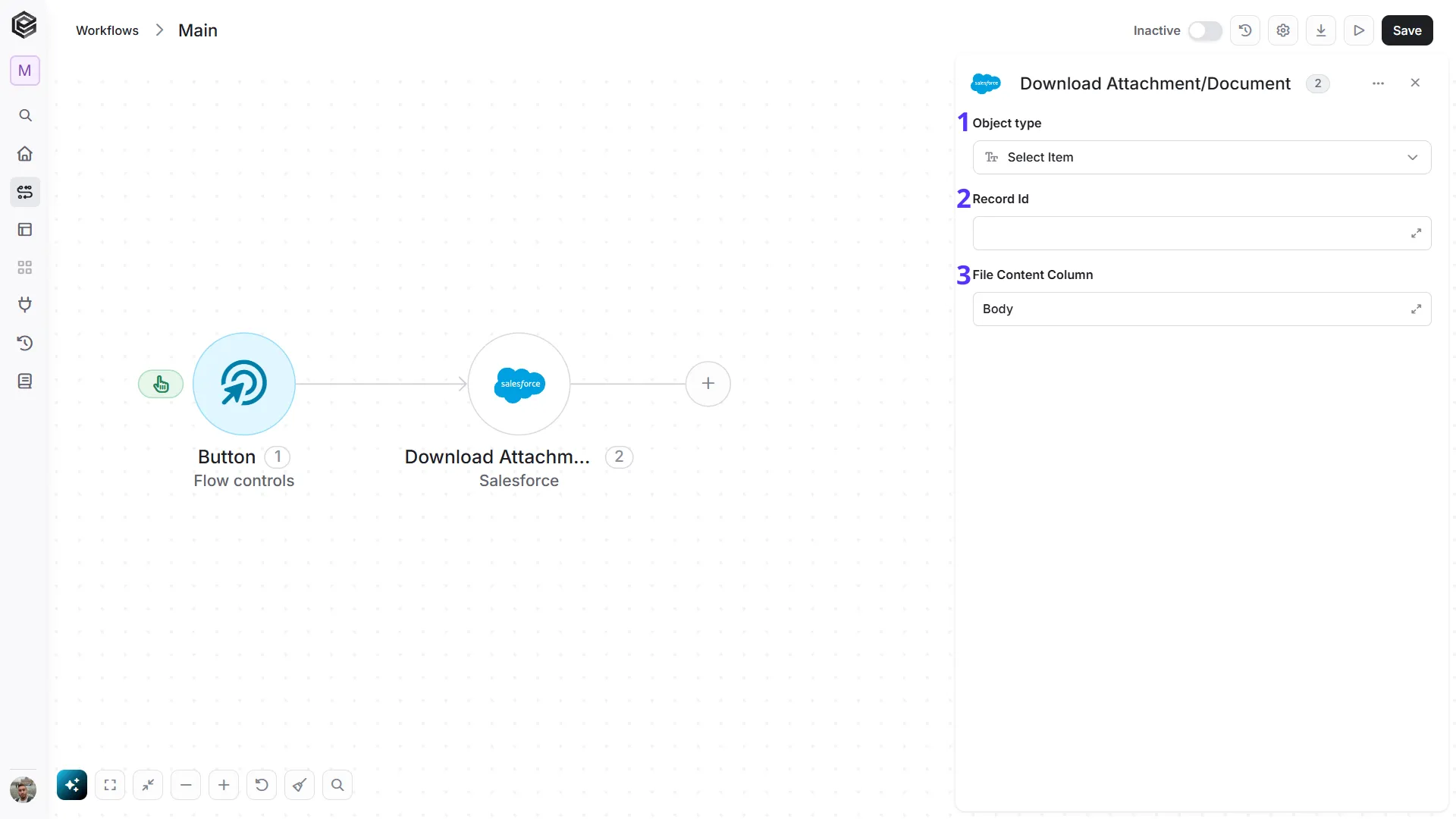Click into the Record Id field
1456x819 pixels.
(x=1201, y=233)
